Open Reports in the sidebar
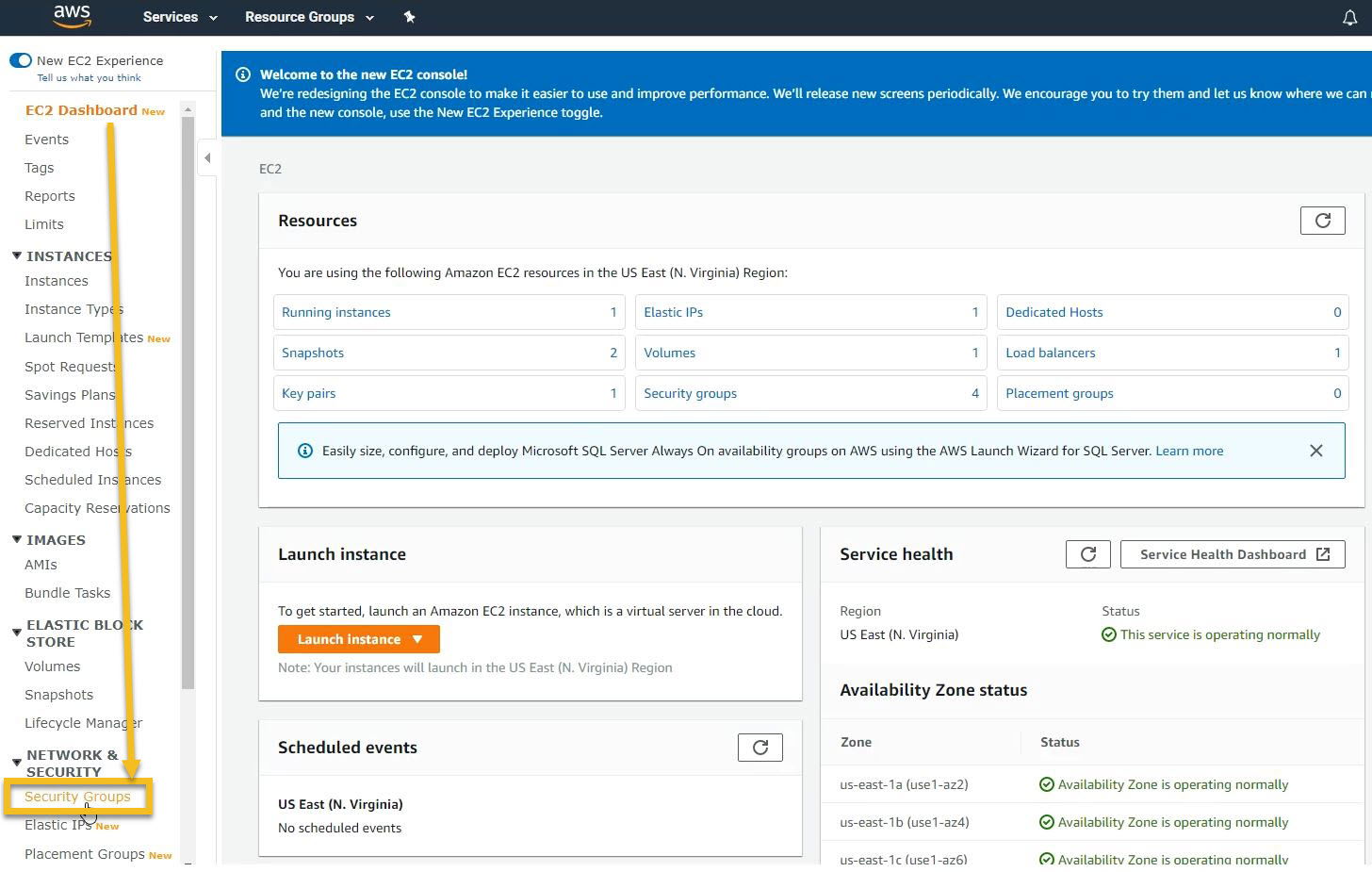 click(49, 196)
